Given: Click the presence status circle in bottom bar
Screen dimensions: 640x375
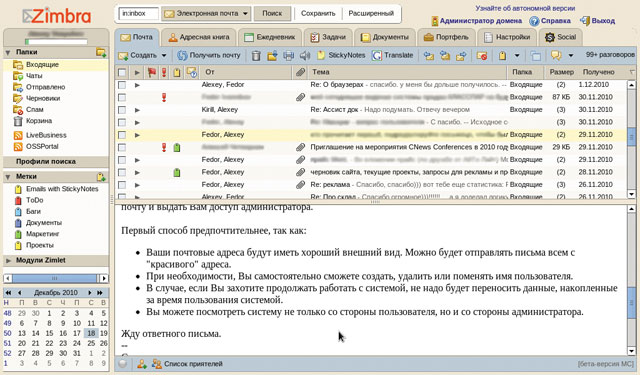Looking at the screenshot, I should (x=122, y=364).
